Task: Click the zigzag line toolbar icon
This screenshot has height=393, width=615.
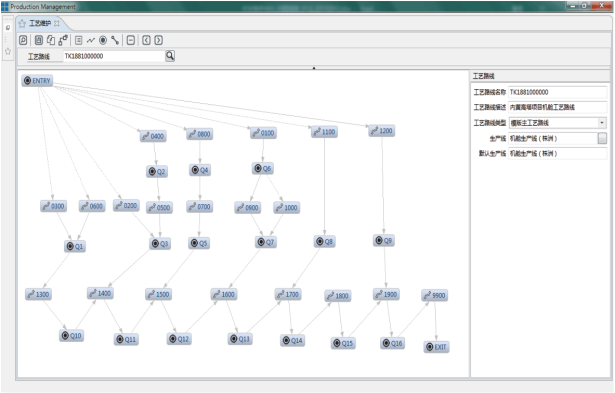Action: click(x=91, y=40)
